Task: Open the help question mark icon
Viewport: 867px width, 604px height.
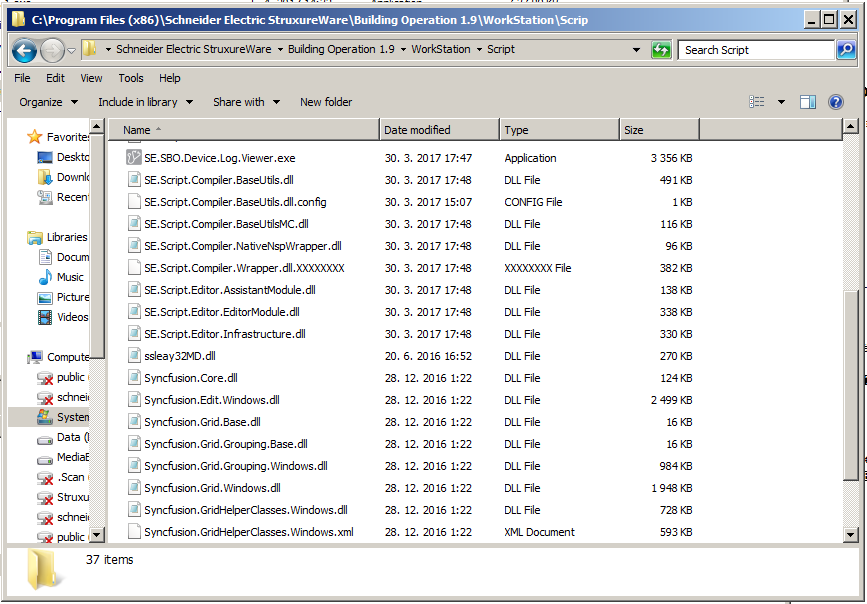Action: [835, 102]
